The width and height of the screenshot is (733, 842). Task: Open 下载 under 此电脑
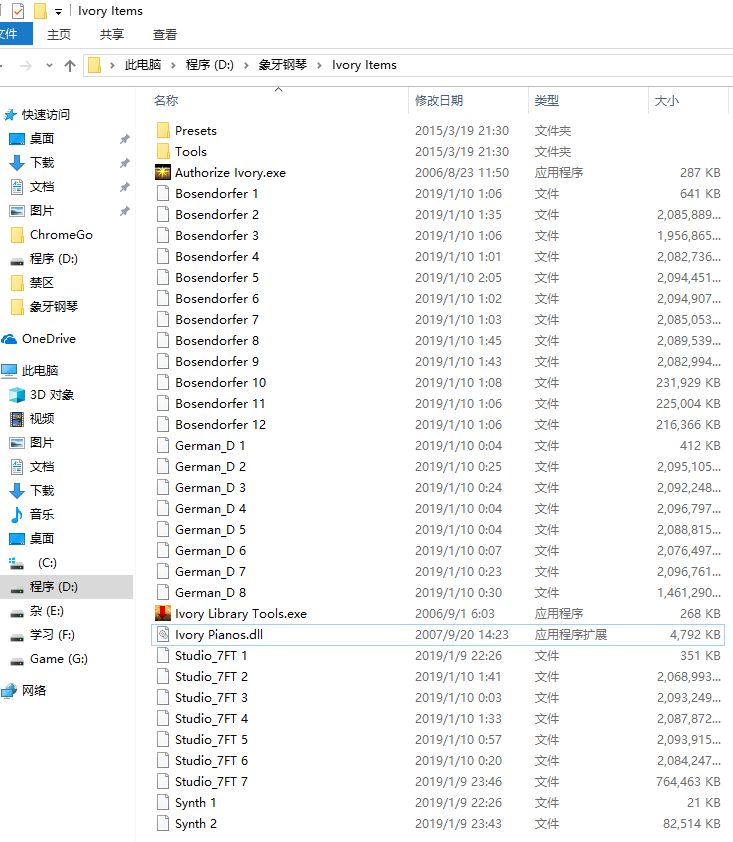click(x=42, y=490)
